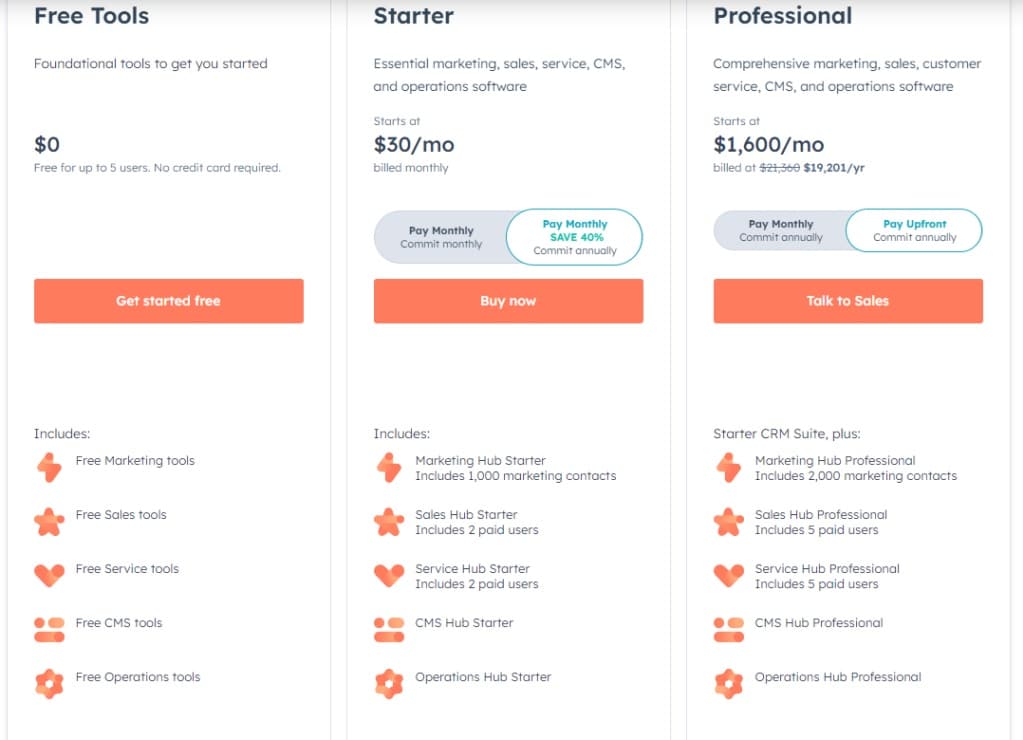Click the Free Service tools heart icon
Viewport: 1023px width, 740px height.
pos(49,576)
